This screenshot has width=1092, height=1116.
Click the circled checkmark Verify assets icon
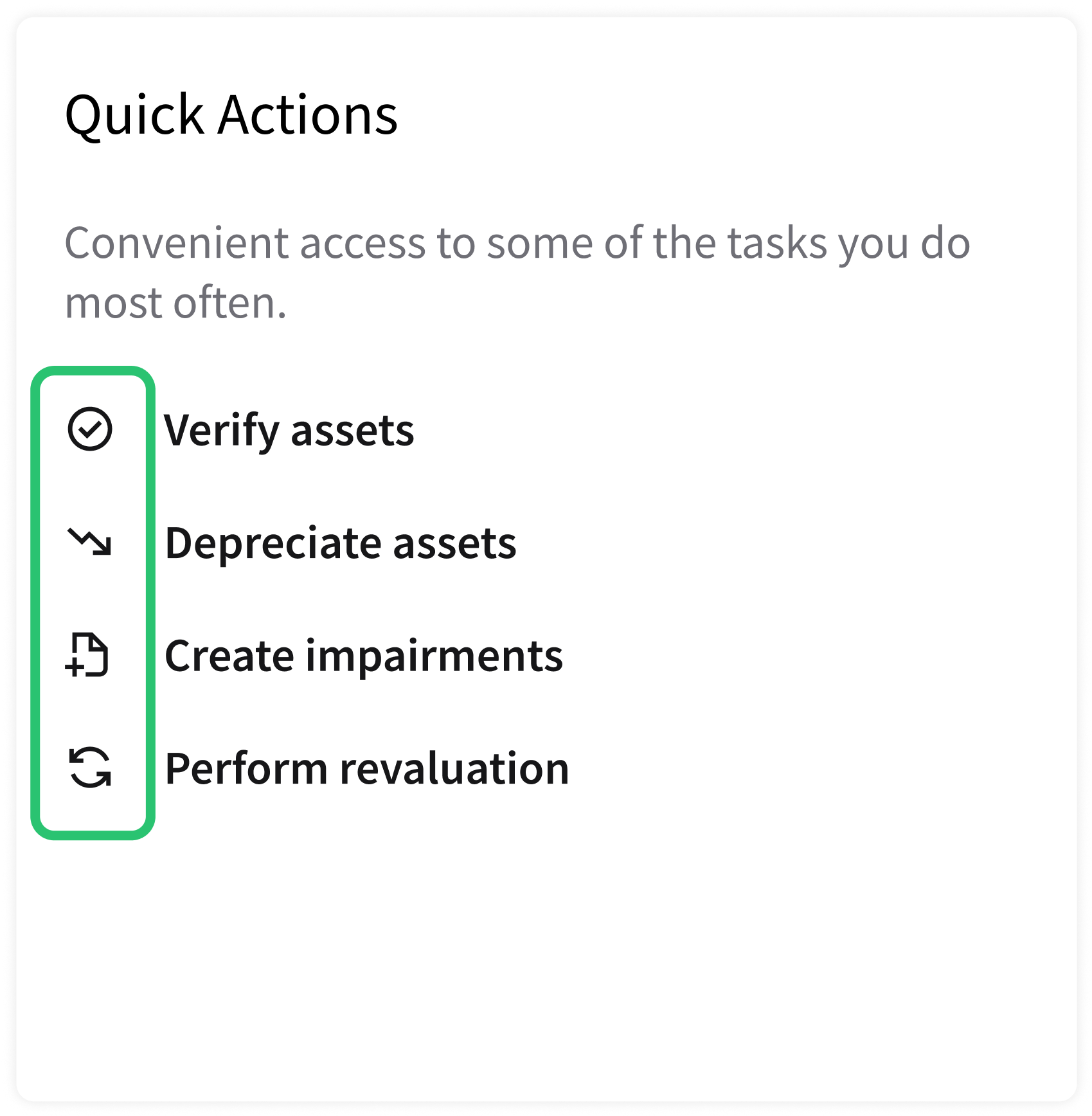click(x=89, y=429)
